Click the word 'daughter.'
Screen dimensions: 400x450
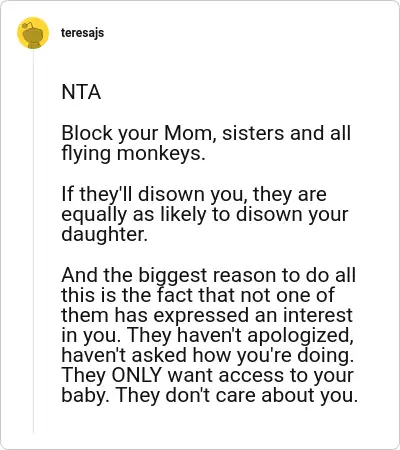pos(104,234)
